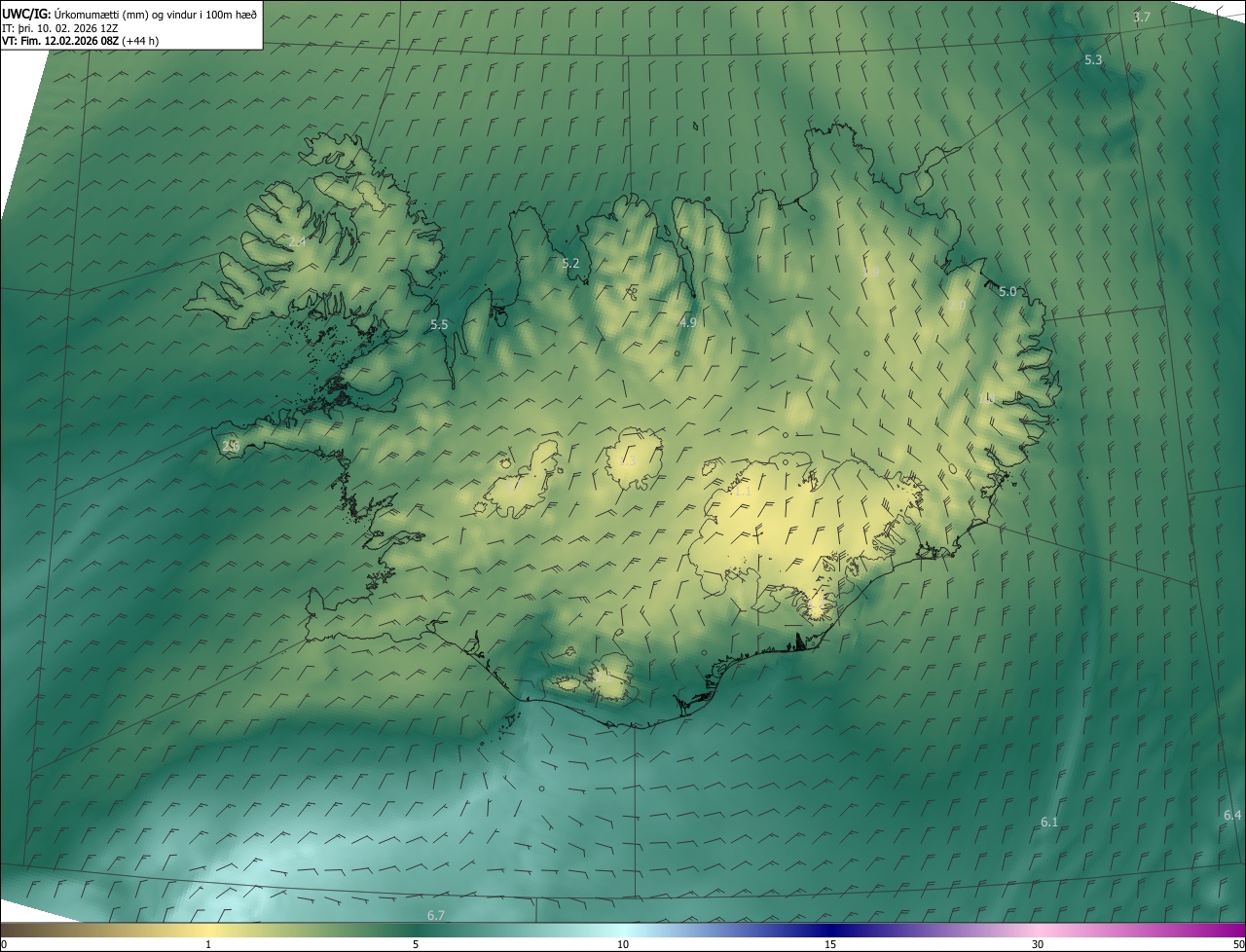This screenshot has height=952, width=1246.
Task: Click the IT initialization time line
Action: [x=59, y=27]
